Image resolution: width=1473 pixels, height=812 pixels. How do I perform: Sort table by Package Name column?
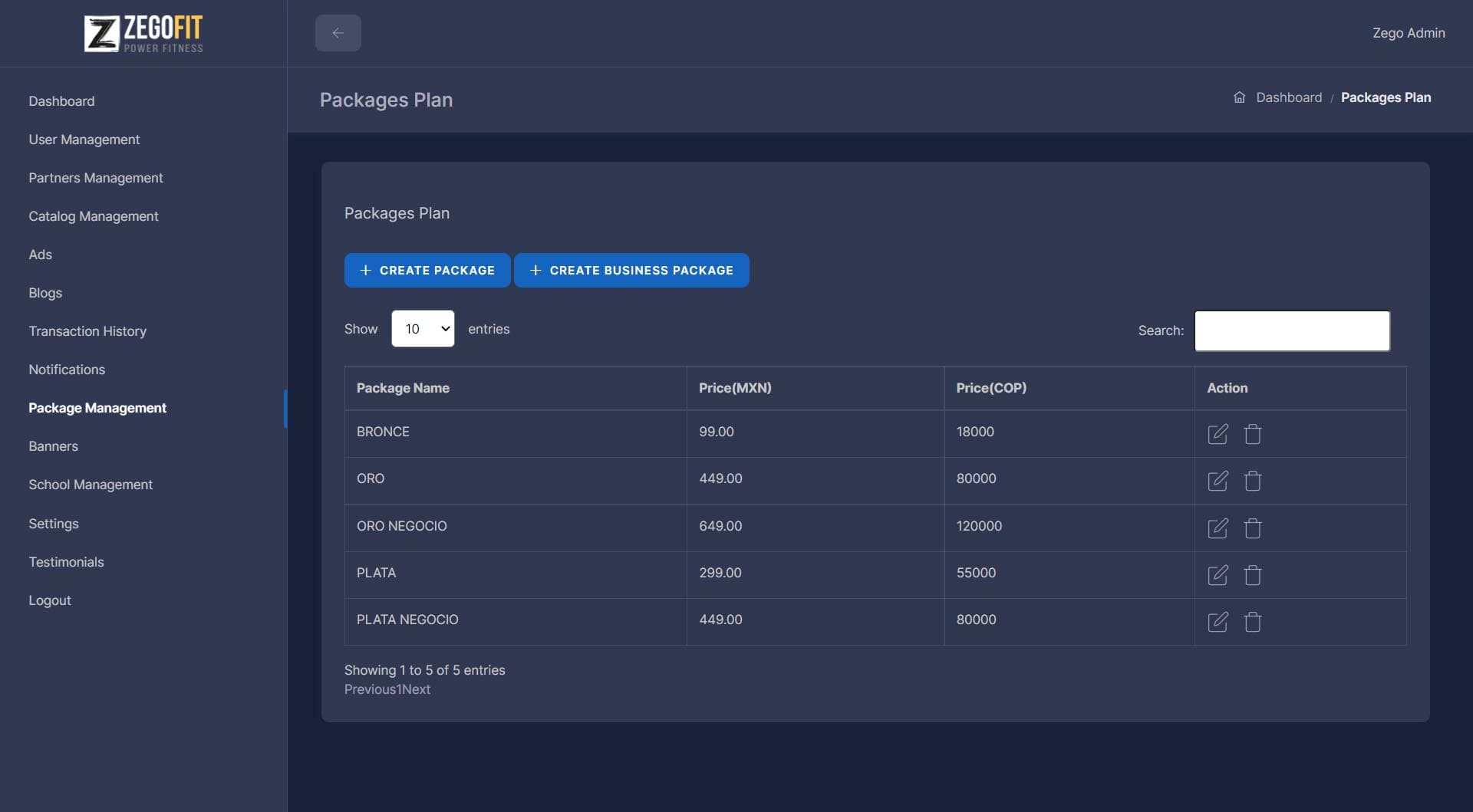tap(403, 388)
